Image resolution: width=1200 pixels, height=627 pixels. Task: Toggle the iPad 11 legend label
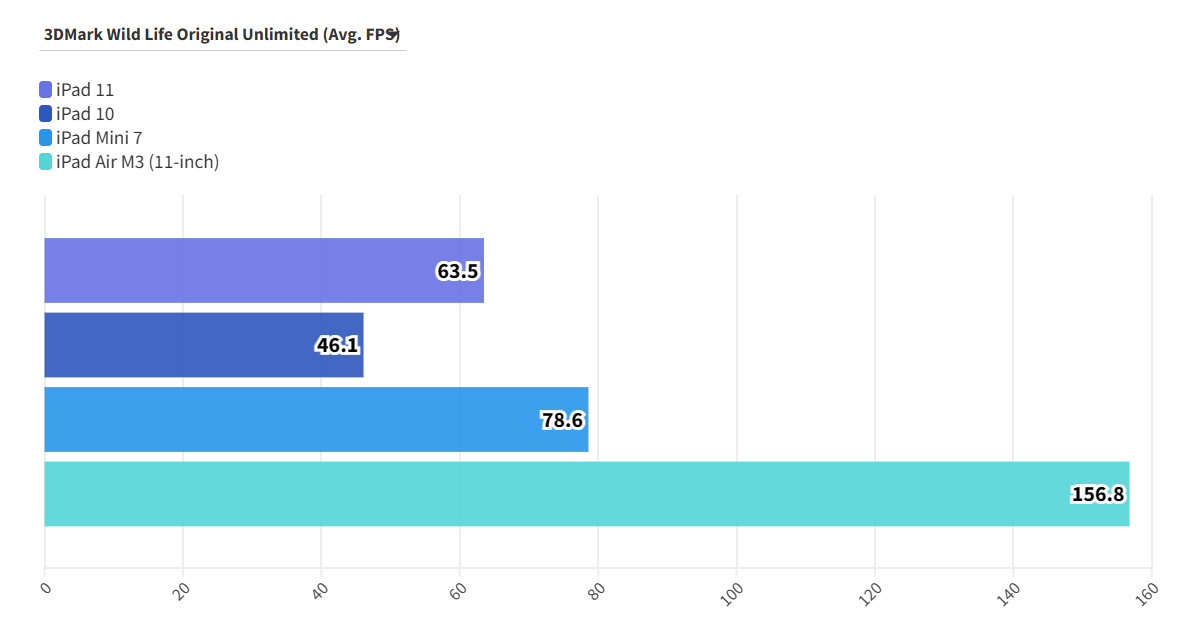click(85, 90)
